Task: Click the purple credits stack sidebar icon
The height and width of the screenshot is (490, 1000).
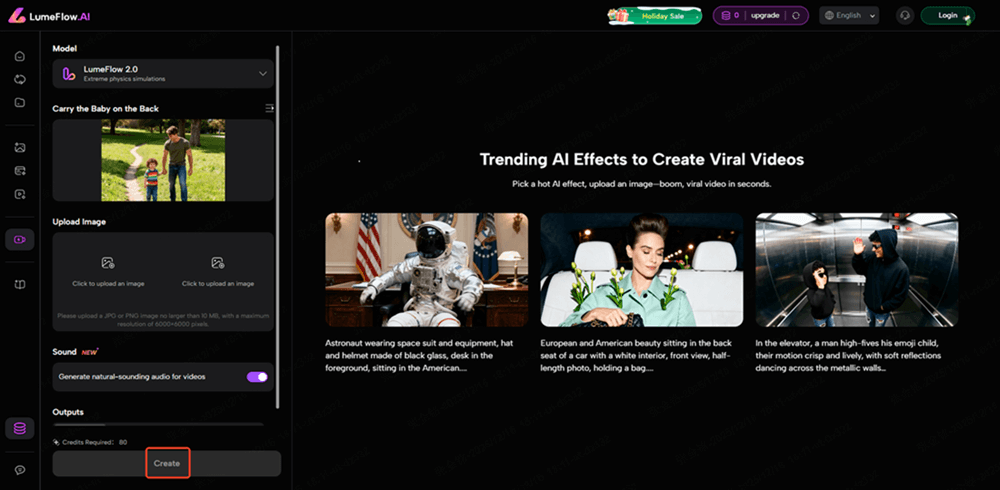Action: point(20,428)
